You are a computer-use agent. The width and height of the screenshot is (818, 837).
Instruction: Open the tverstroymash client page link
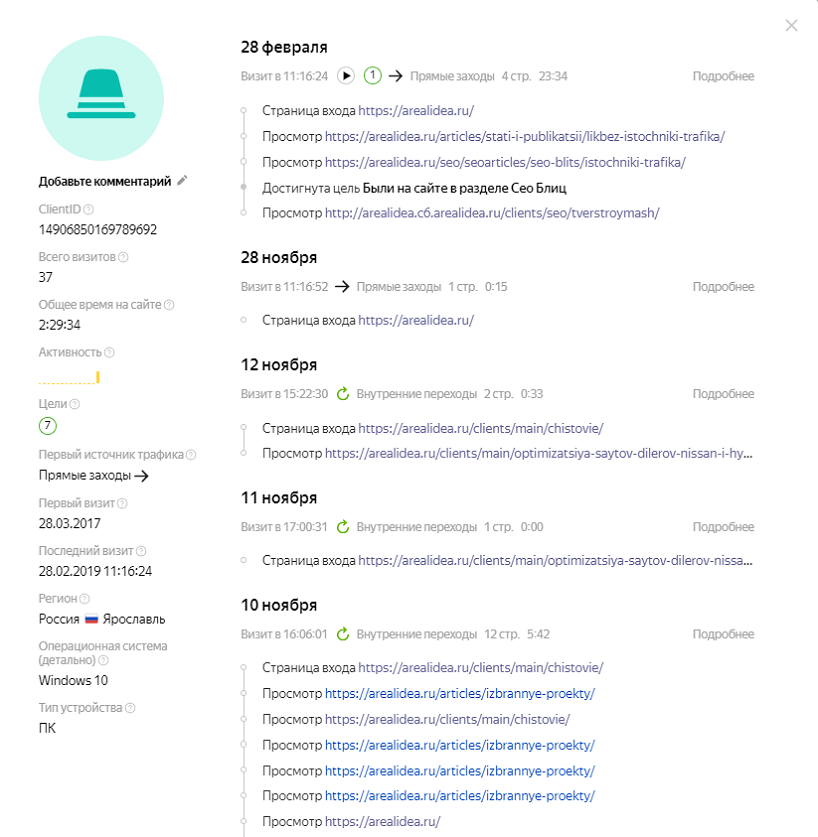pos(491,213)
